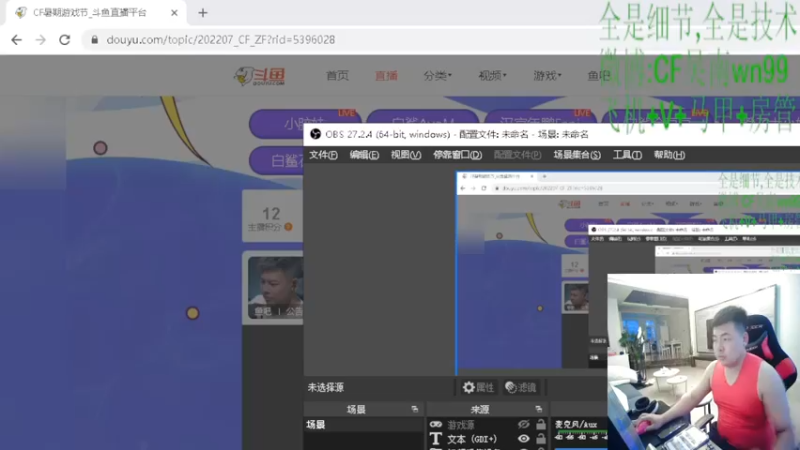Select the 游戏源 gamepad source icon
Screen dimensions: 800x450
coord(436,424)
